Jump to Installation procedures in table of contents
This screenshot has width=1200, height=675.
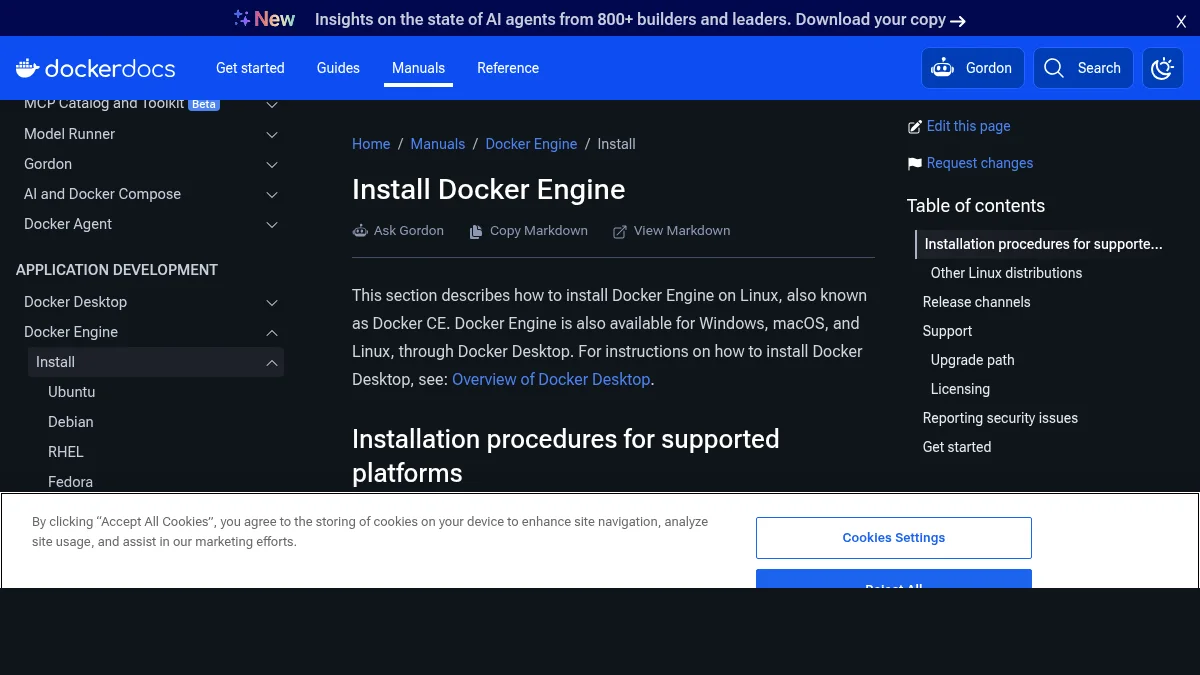(x=1043, y=244)
